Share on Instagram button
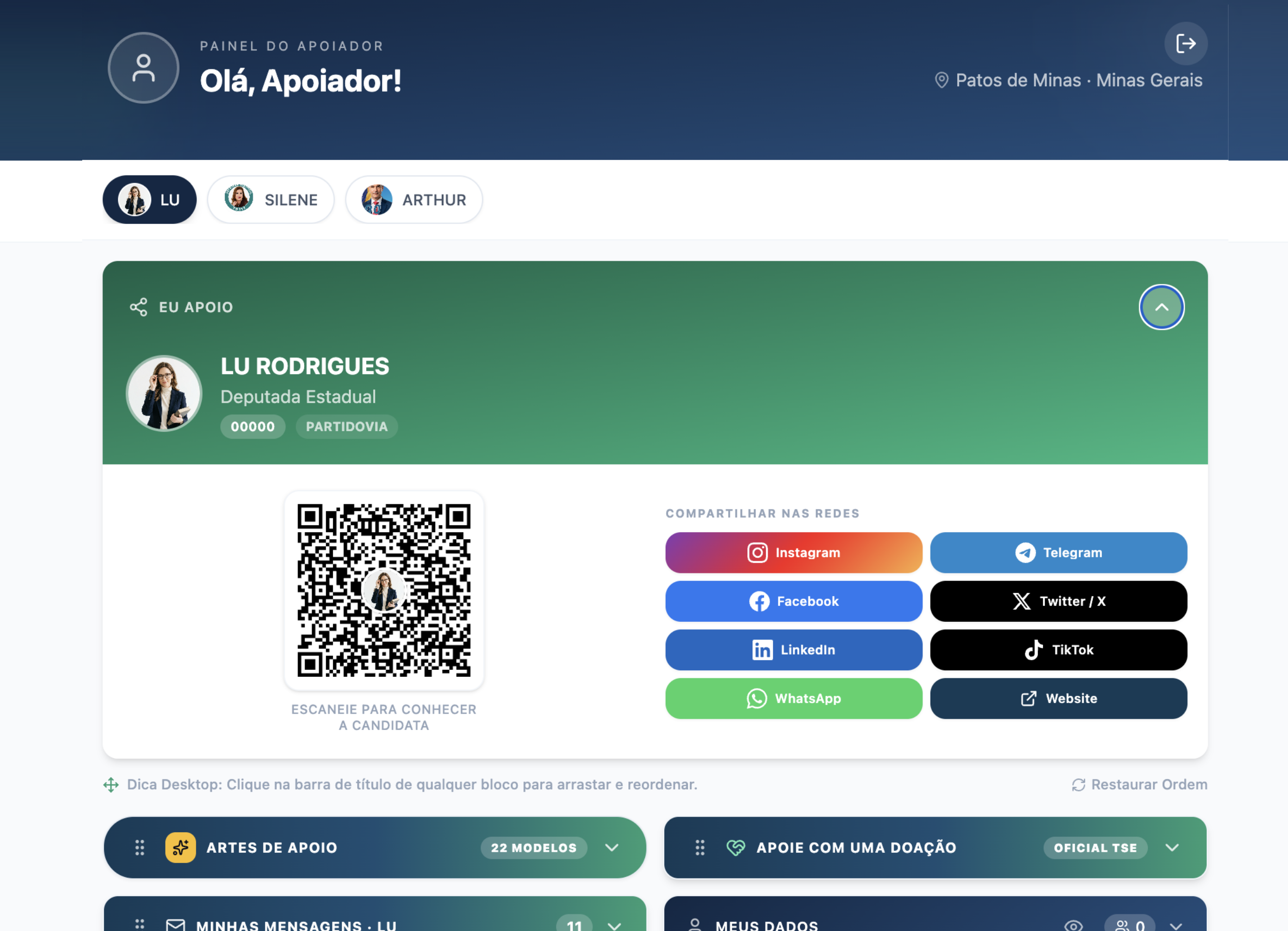 [x=793, y=552]
